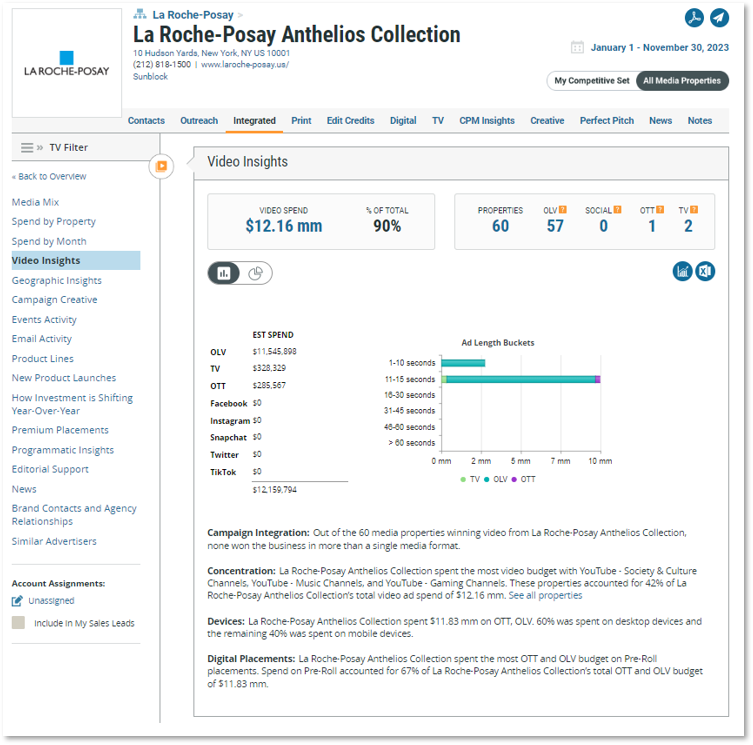The height and width of the screenshot is (745, 753).
Task: Open Programmatic Insights in sidebar
Action: point(63,450)
